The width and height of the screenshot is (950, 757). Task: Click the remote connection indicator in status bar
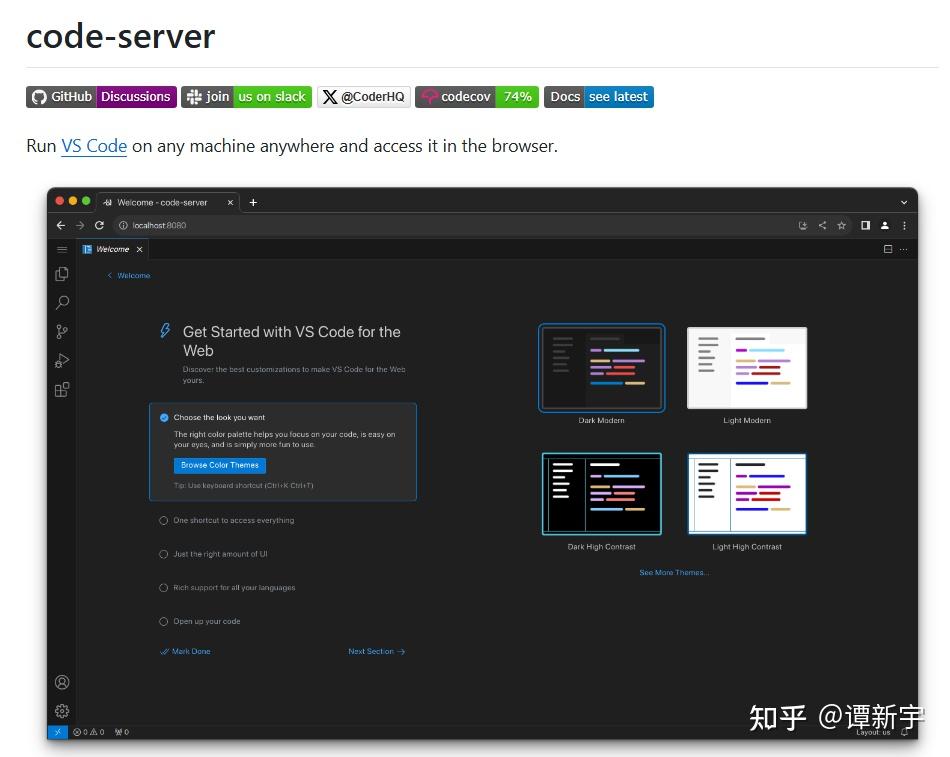(x=57, y=731)
